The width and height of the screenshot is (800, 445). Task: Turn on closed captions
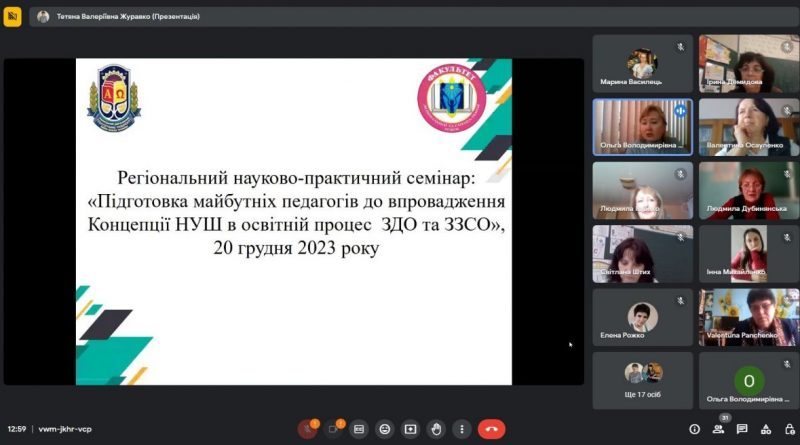point(359,429)
